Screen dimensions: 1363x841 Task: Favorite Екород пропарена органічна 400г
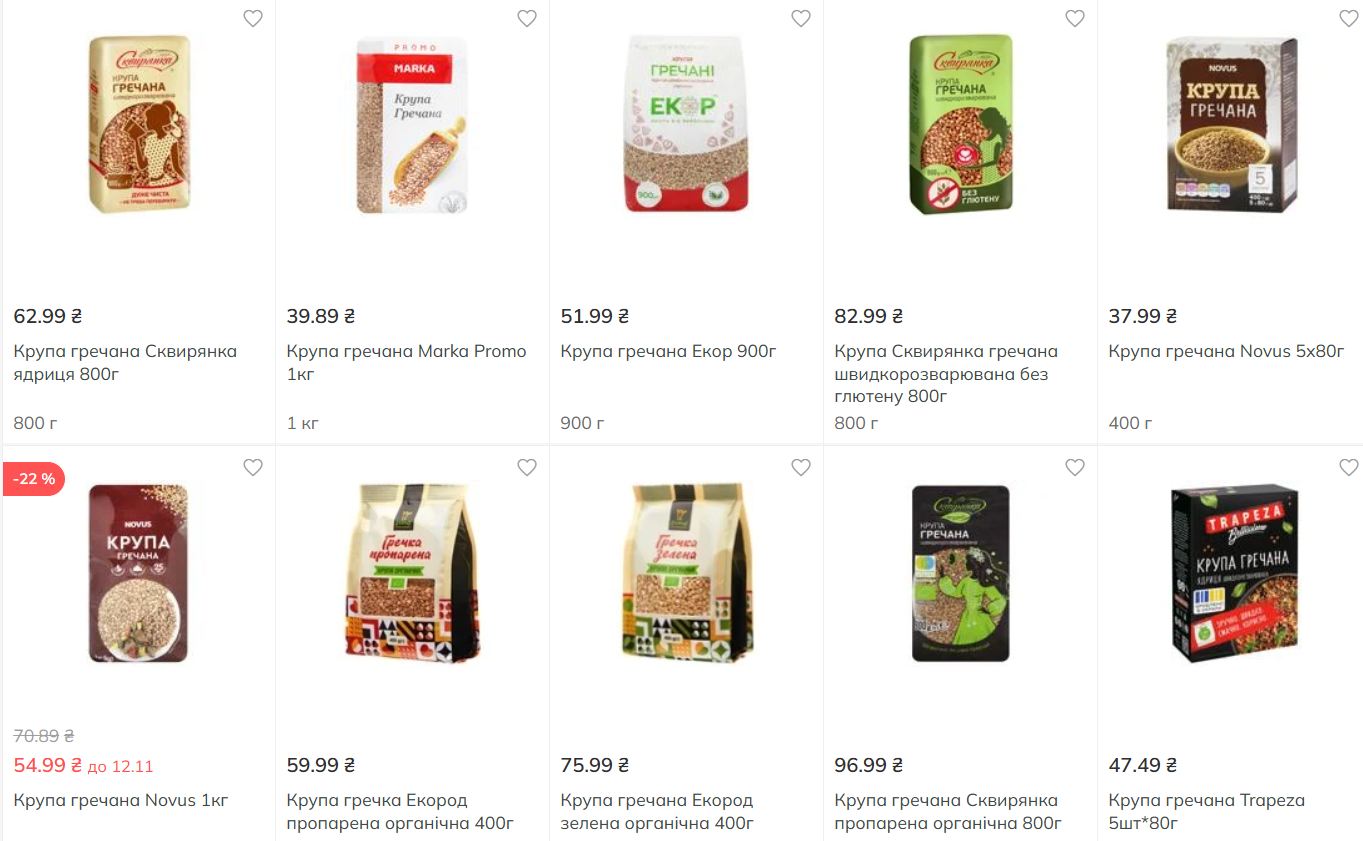[x=527, y=467]
